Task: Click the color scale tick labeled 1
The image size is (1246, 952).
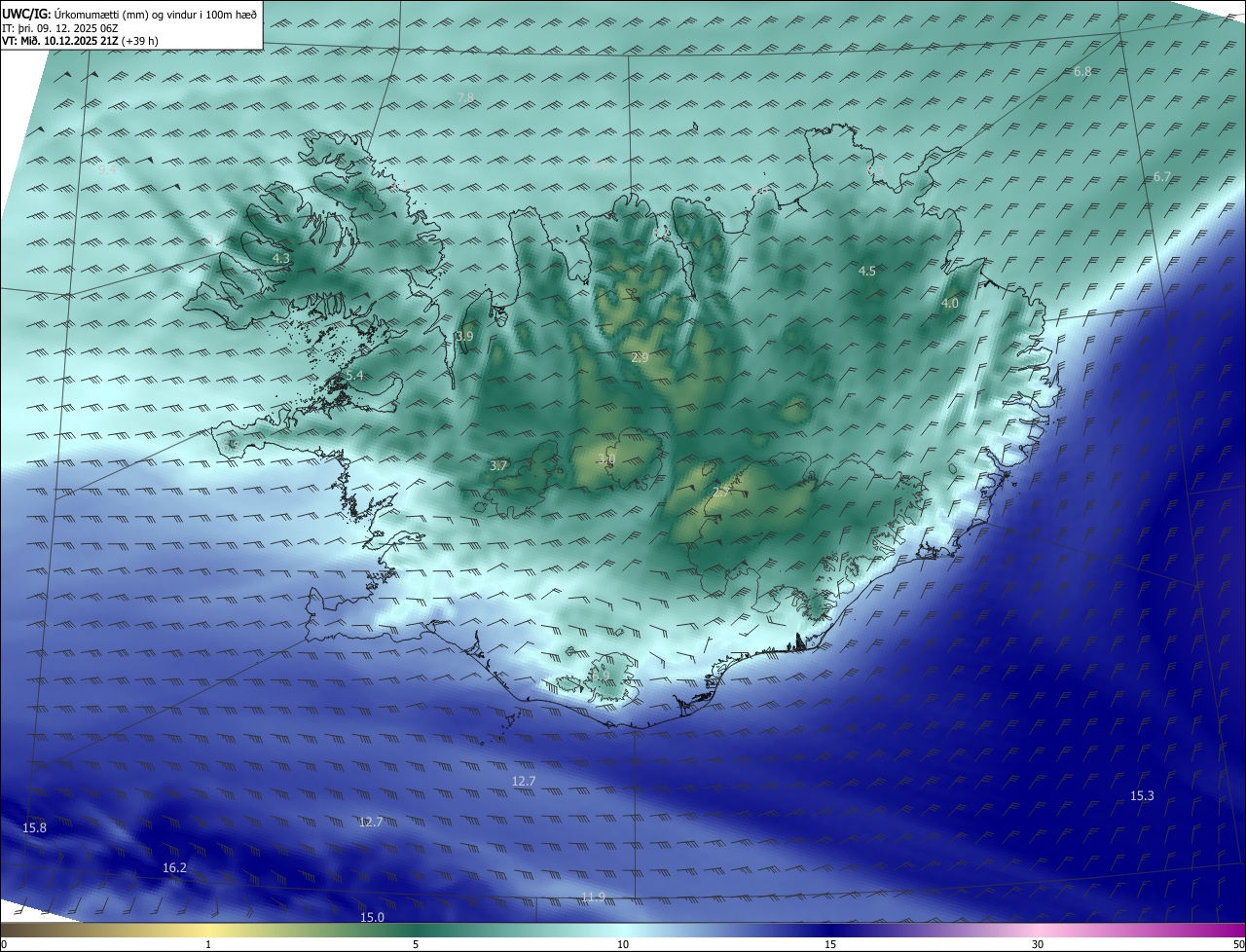Action: tap(208, 945)
